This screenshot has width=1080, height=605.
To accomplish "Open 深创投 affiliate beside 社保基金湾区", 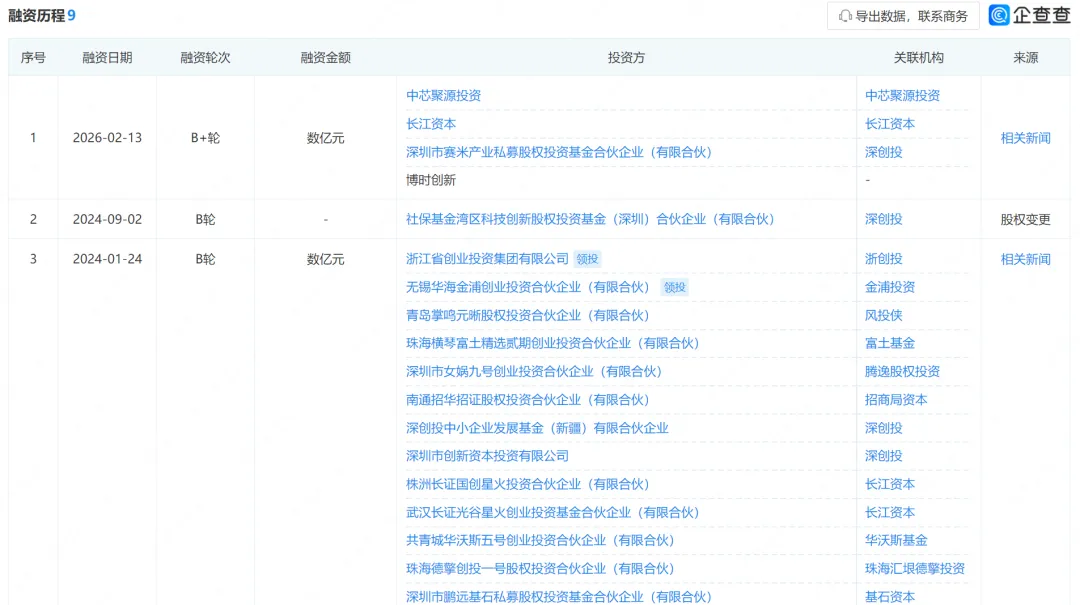I will coord(884,219).
